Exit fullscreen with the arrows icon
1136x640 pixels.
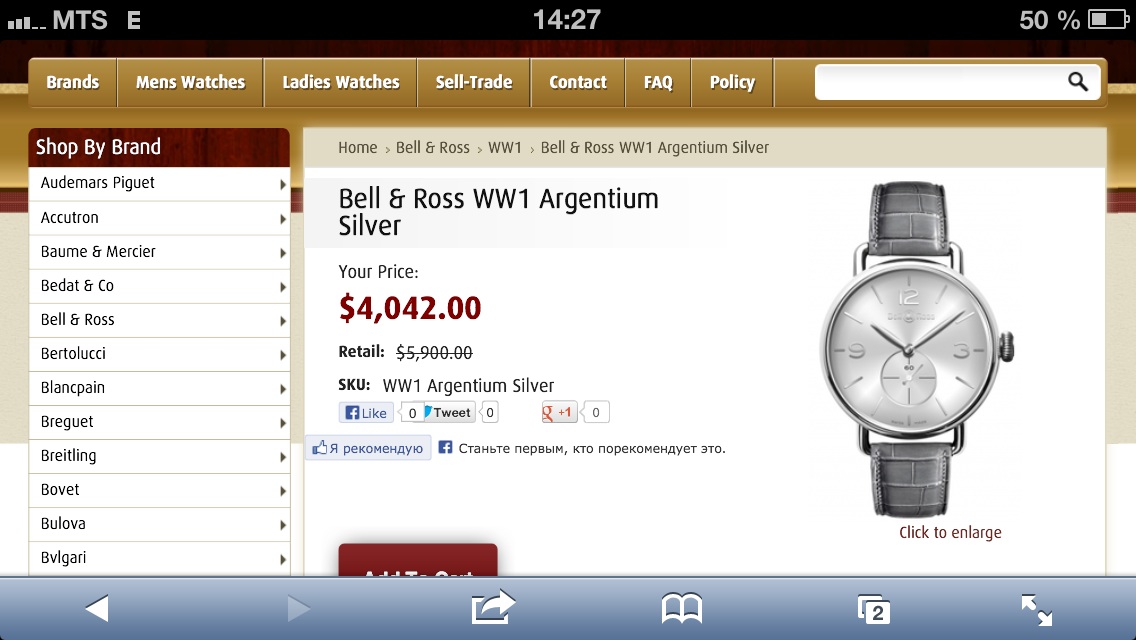coord(1037,610)
